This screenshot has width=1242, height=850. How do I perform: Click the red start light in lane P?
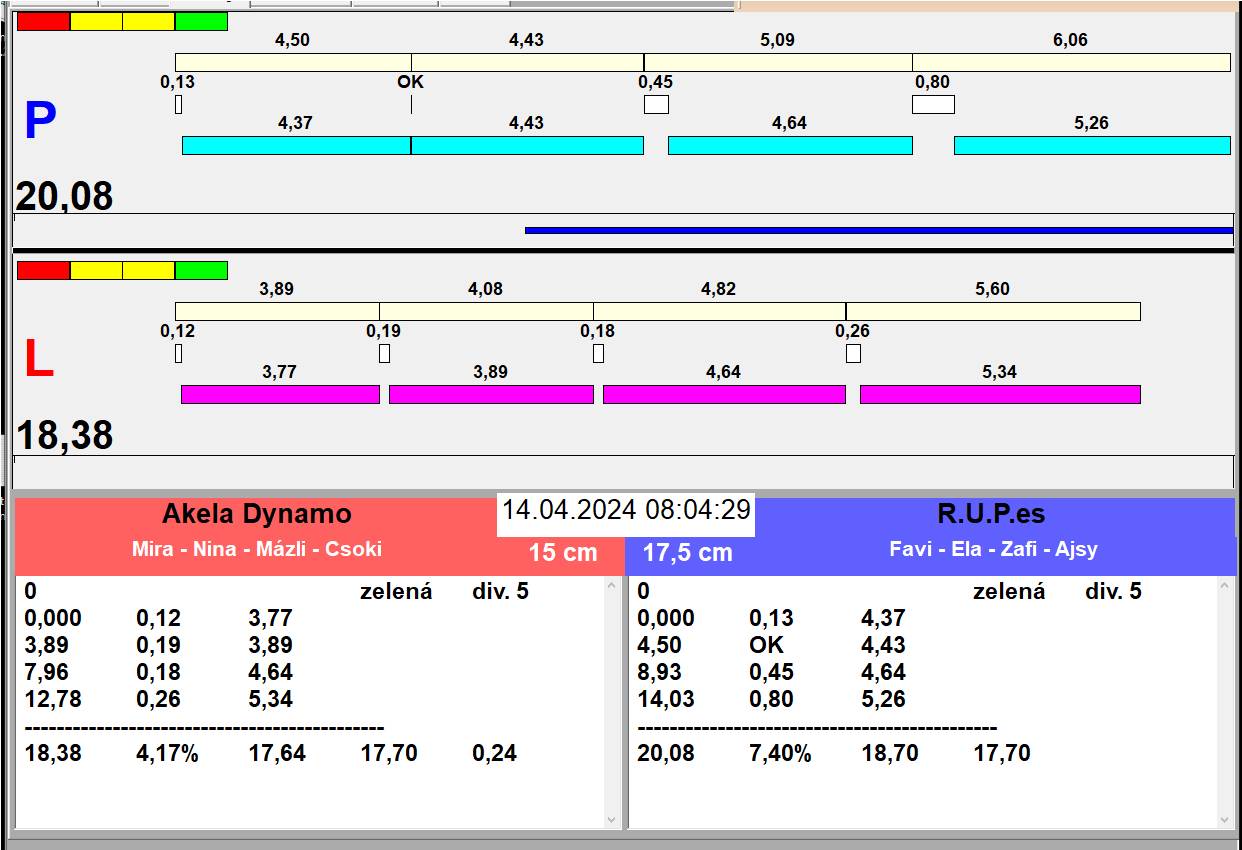point(44,21)
